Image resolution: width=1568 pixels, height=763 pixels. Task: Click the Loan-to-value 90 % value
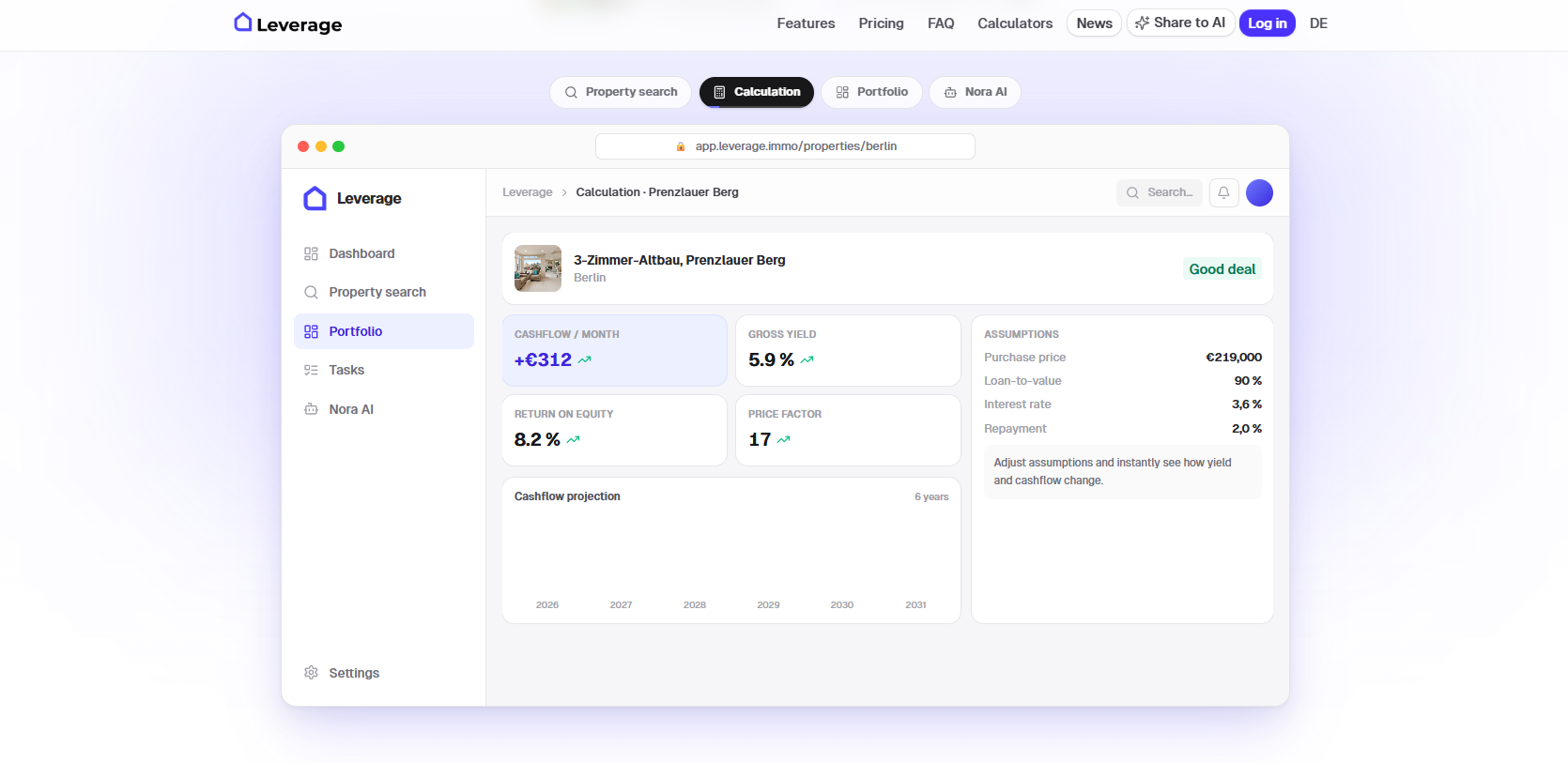click(x=1248, y=381)
